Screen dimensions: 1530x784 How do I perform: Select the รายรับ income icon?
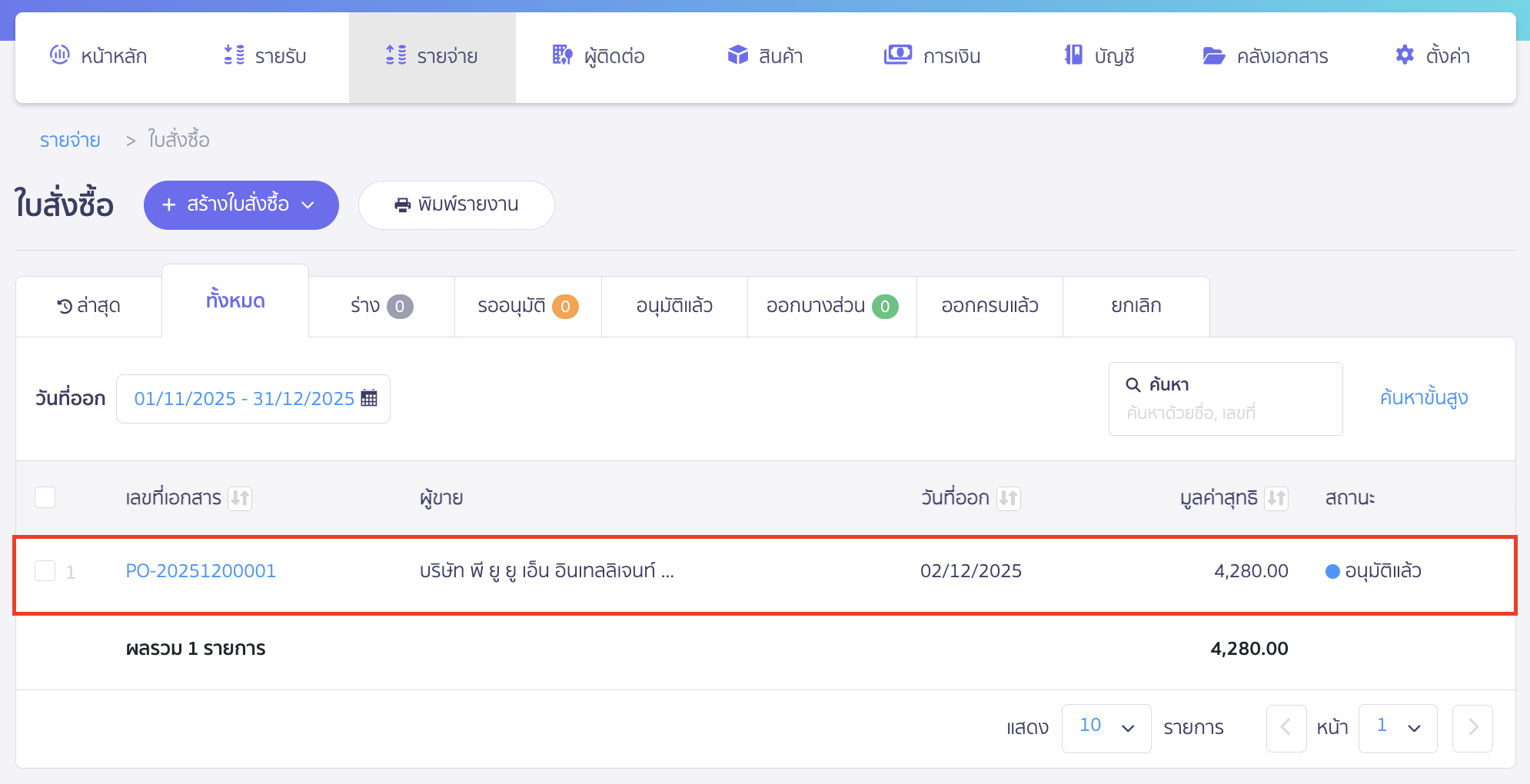[x=231, y=55]
